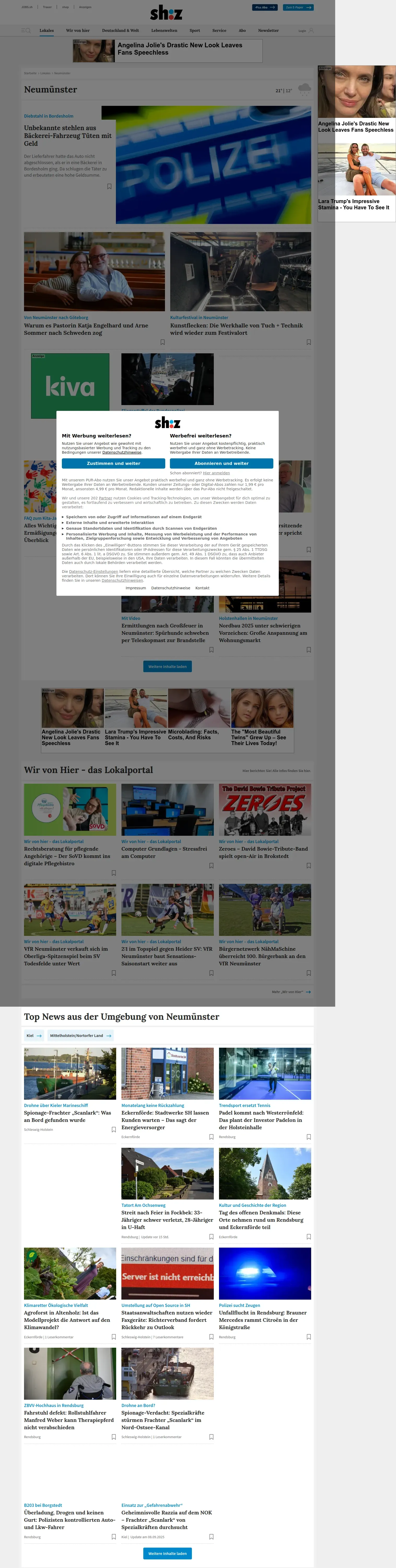
Task: Open the 'Datenschutz-Einstellungen' link
Action: [x=94, y=572]
